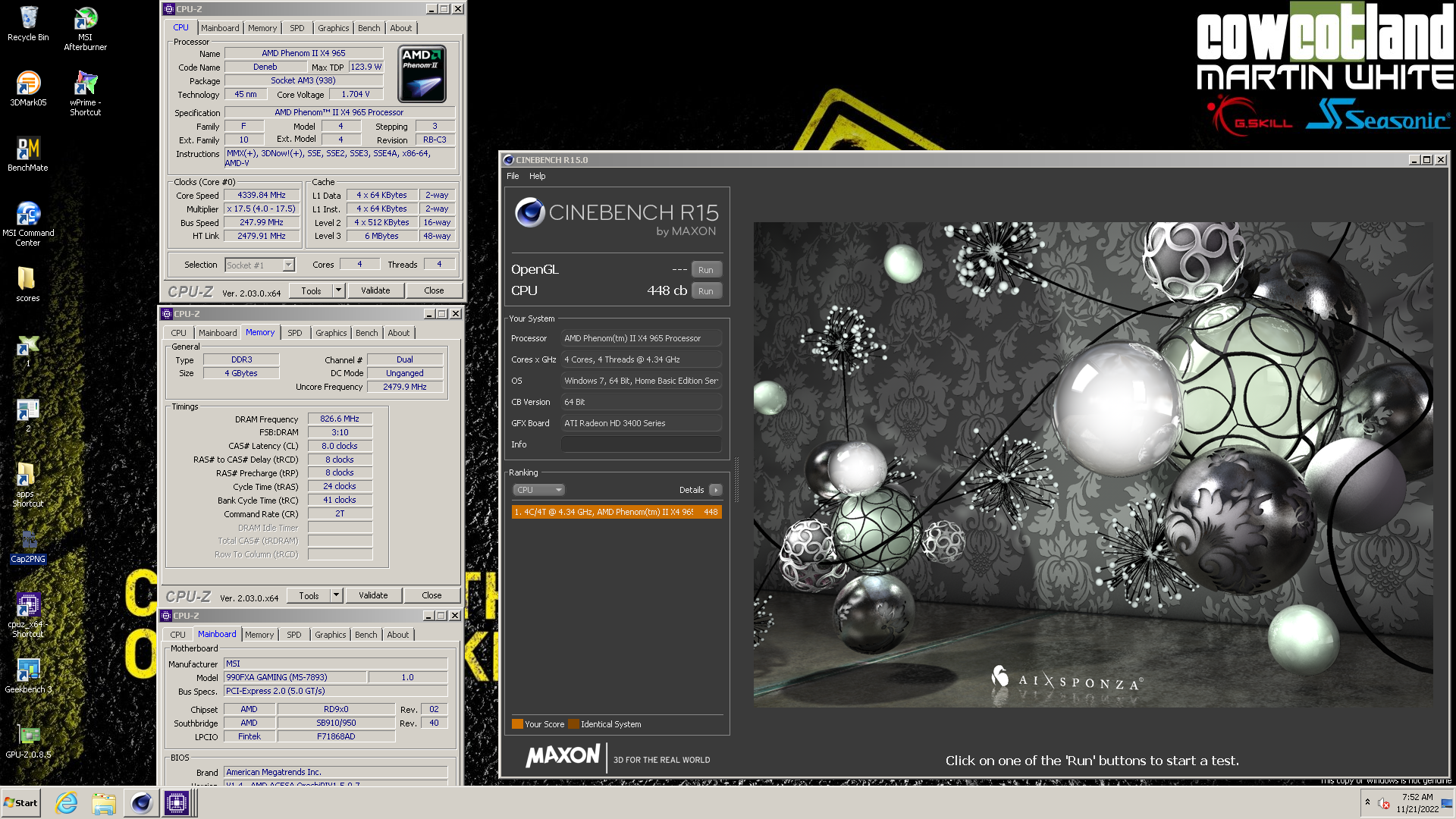Expand ranking Details arrow in Cinebench
This screenshot has width=1456, height=819.
click(x=715, y=490)
